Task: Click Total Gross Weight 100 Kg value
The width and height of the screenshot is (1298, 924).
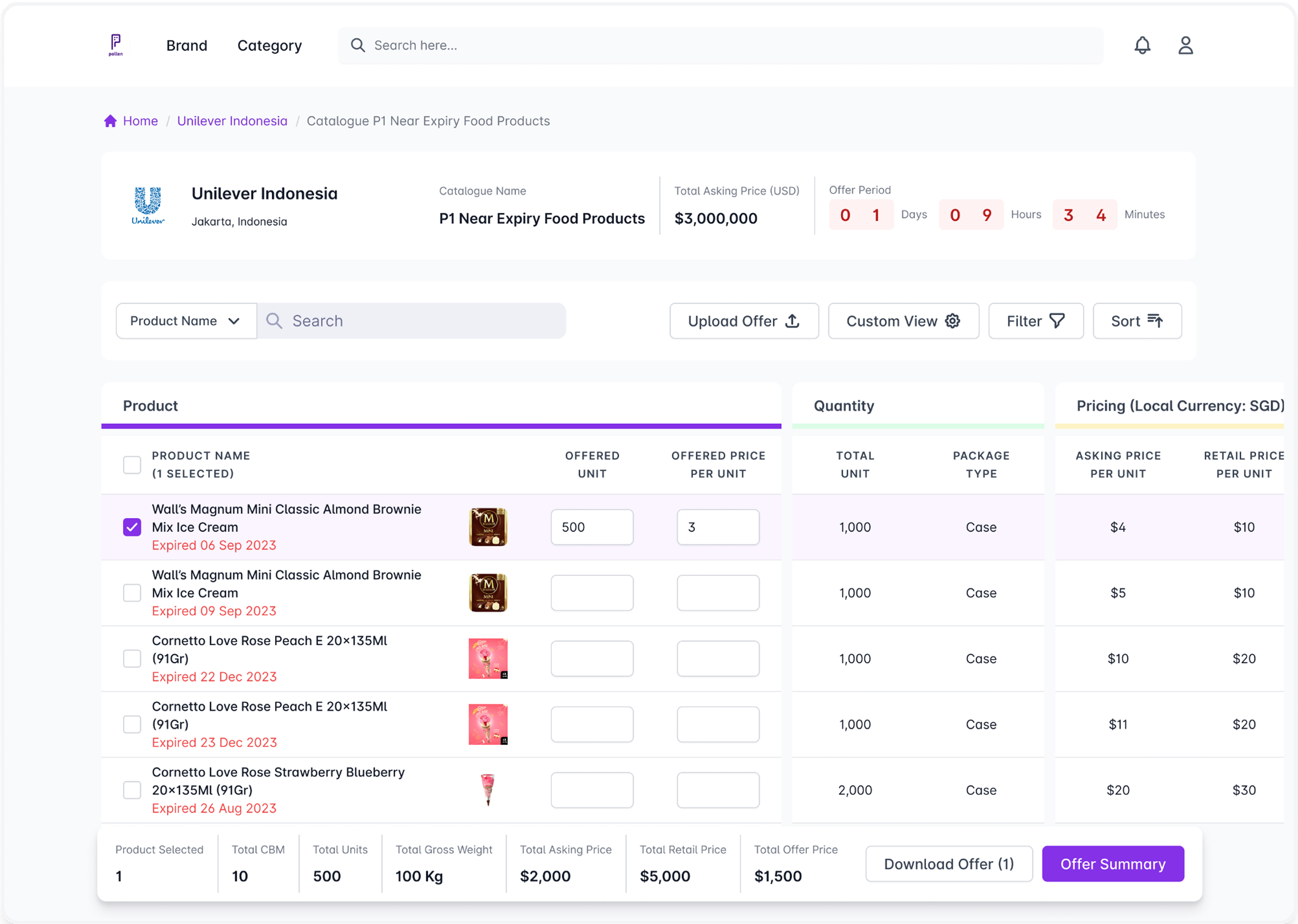Action: click(x=419, y=876)
